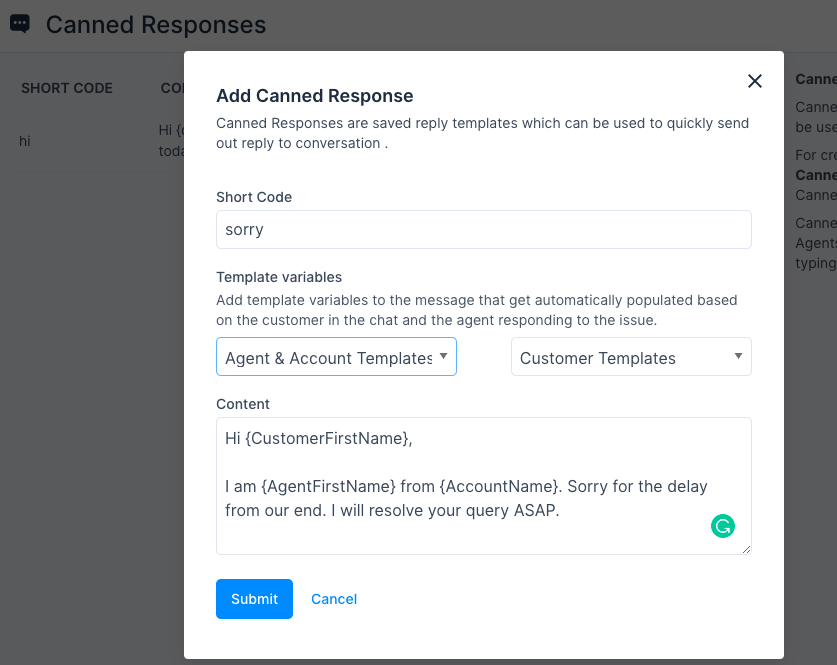Click the resize handle on Content textarea
This screenshot has width=837, height=665.
746,551
